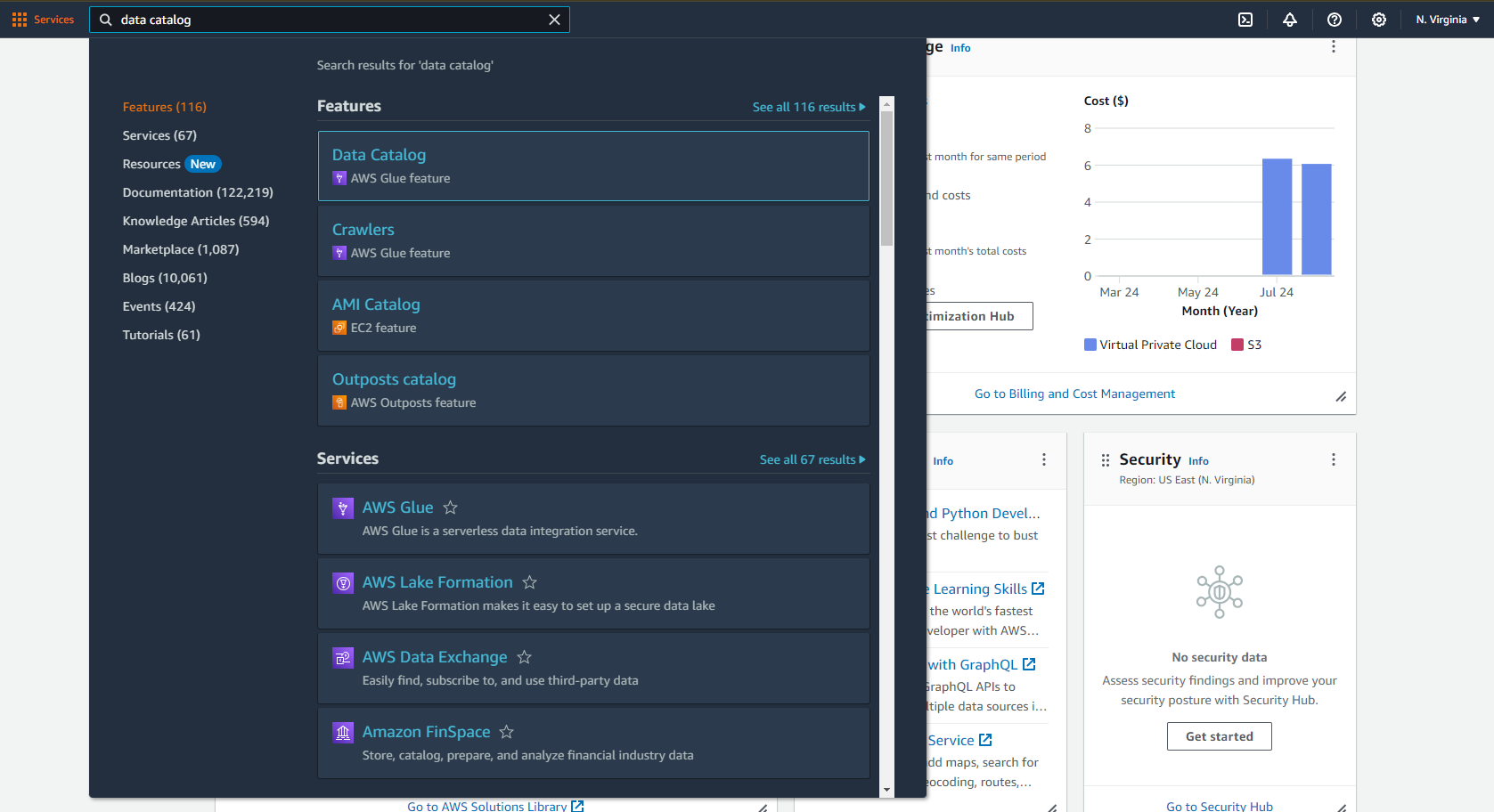
Task: Open the Outposts catalog feature result
Action: click(x=593, y=390)
